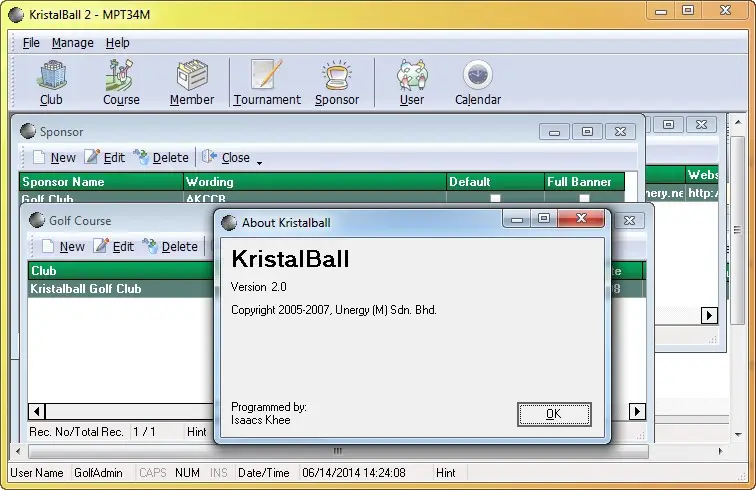Select the AKCCB wording cell
This screenshot has height=490, width=756.
click(315, 197)
